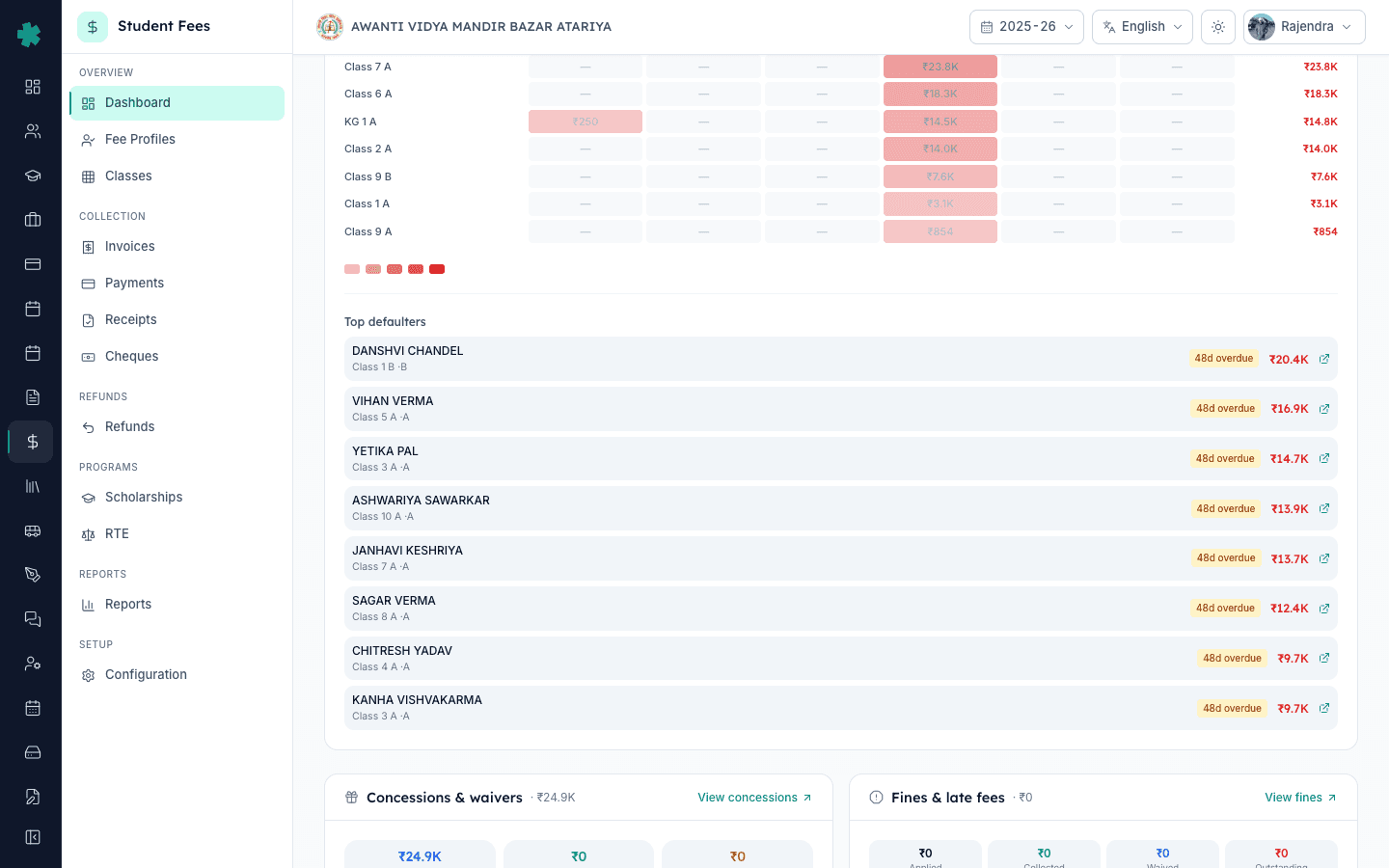Open Receipts page

tap(177, 320)
